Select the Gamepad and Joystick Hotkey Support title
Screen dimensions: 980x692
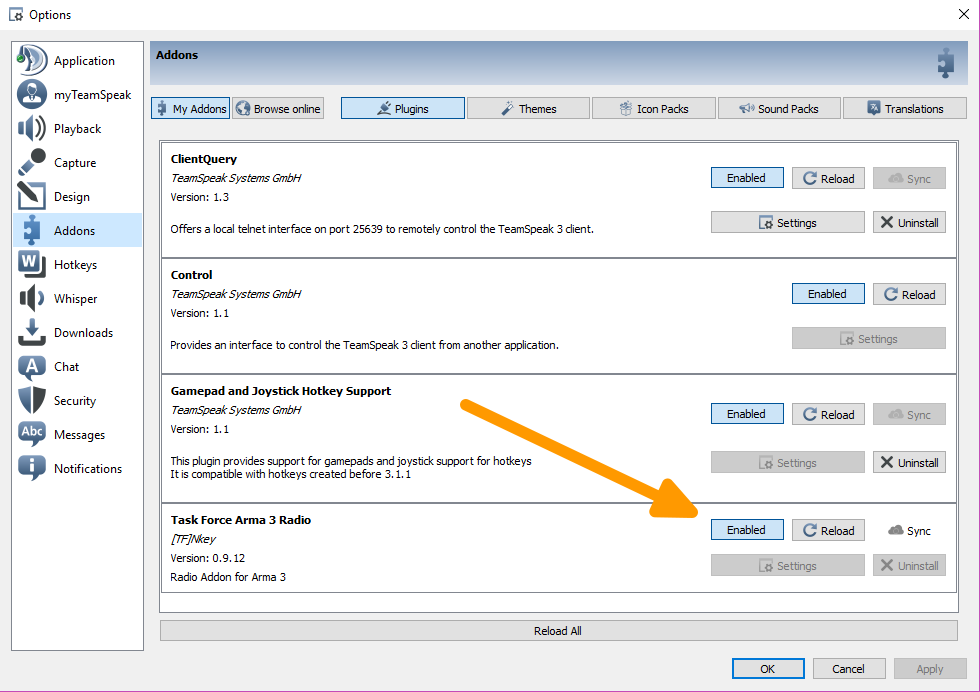pyautogui.click(x=281, y=391)
